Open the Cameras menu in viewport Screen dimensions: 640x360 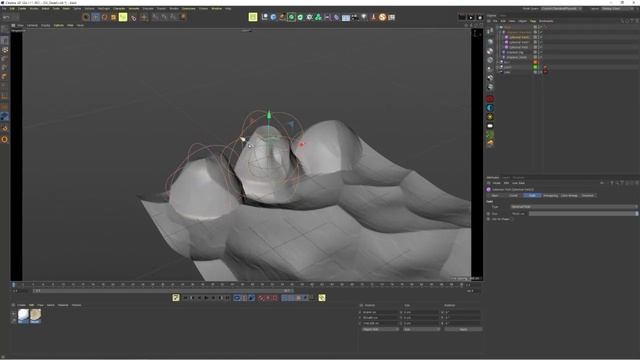(x=32, y=25)
